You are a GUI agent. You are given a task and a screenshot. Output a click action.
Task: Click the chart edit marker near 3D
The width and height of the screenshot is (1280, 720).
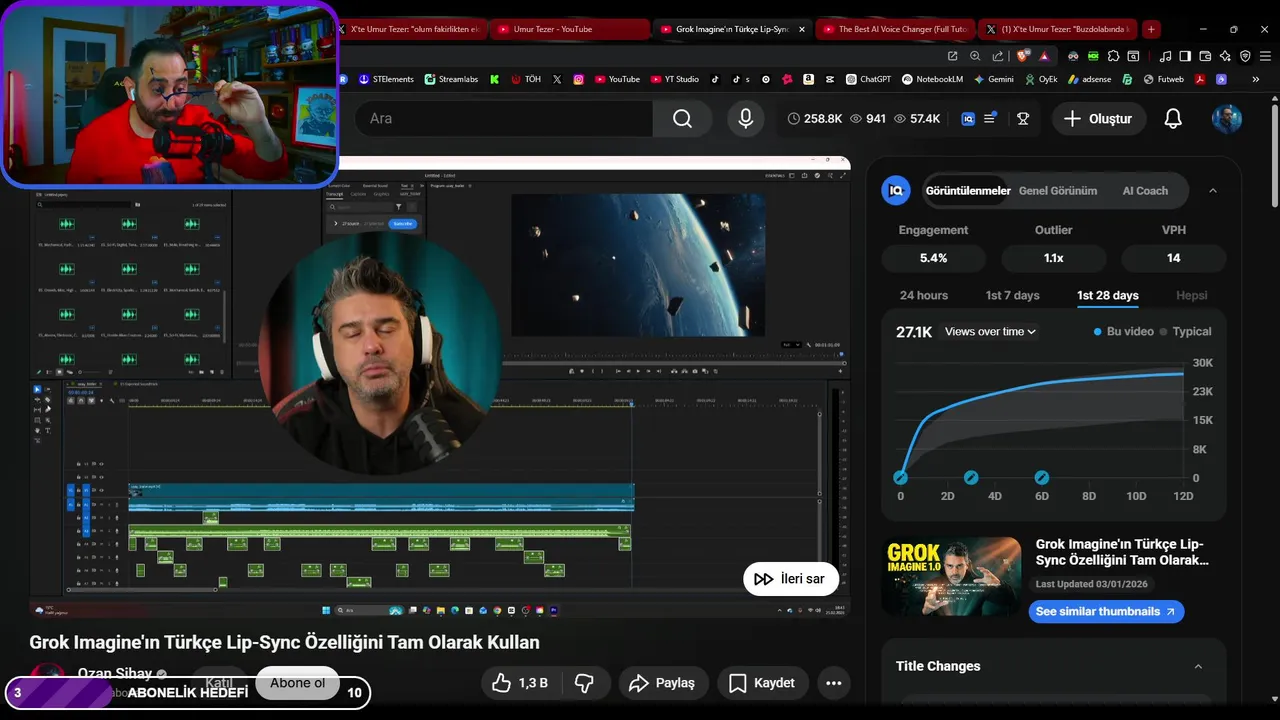coord(971,478)
